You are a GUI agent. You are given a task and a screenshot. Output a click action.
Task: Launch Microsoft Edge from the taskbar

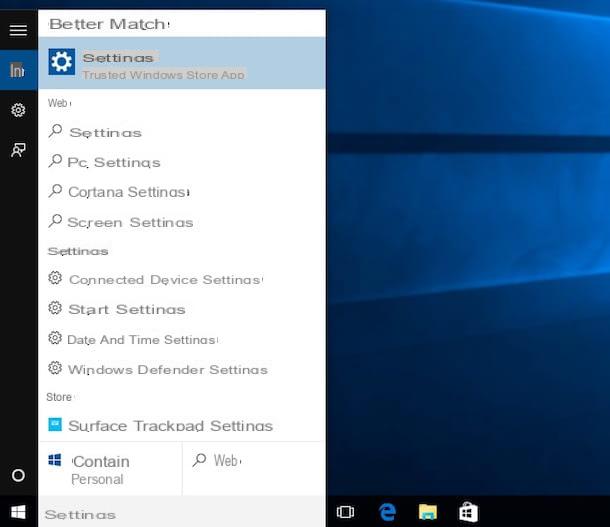point(387,512)
